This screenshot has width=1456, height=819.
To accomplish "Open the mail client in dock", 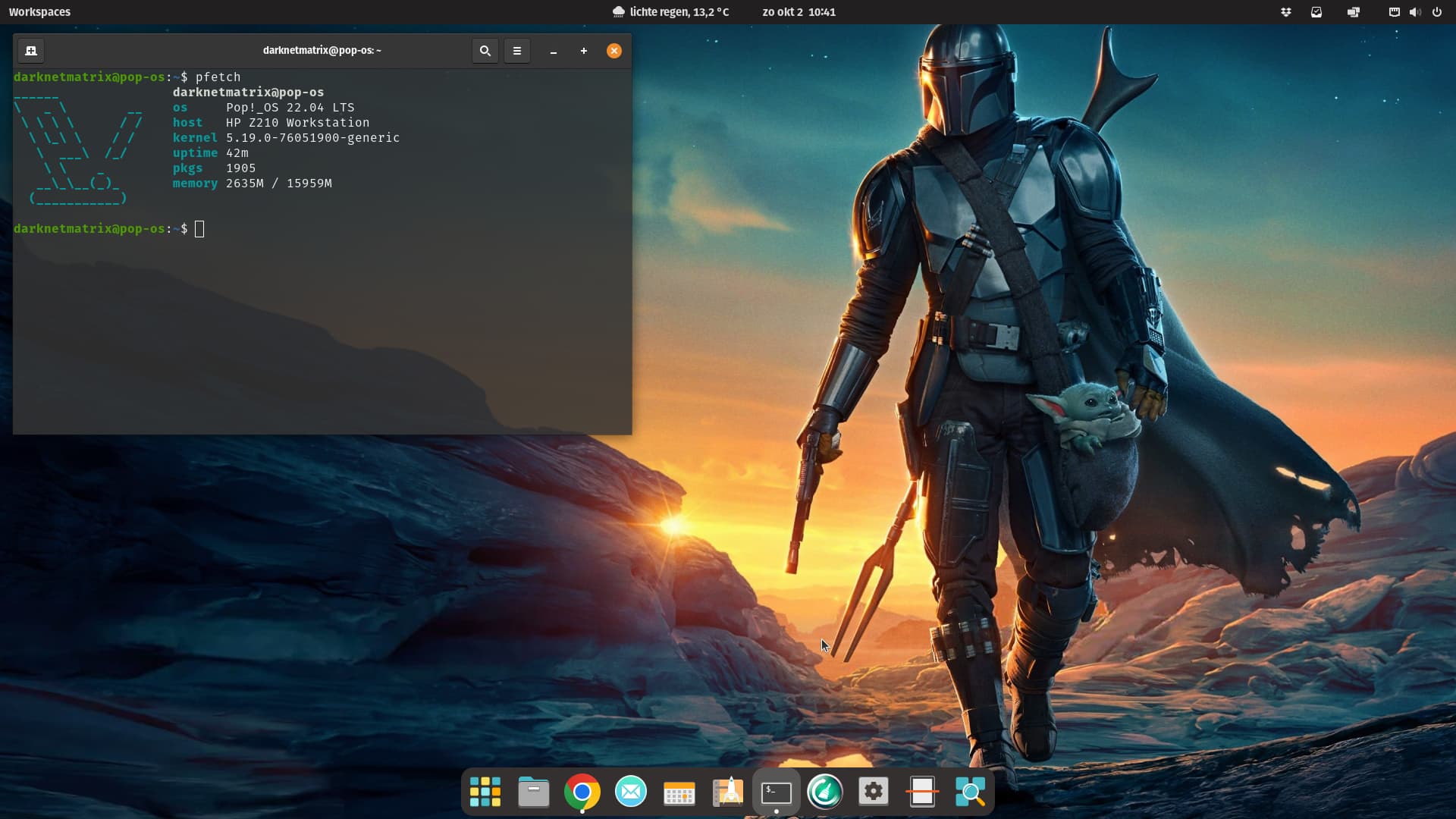I will pos(631,792).
